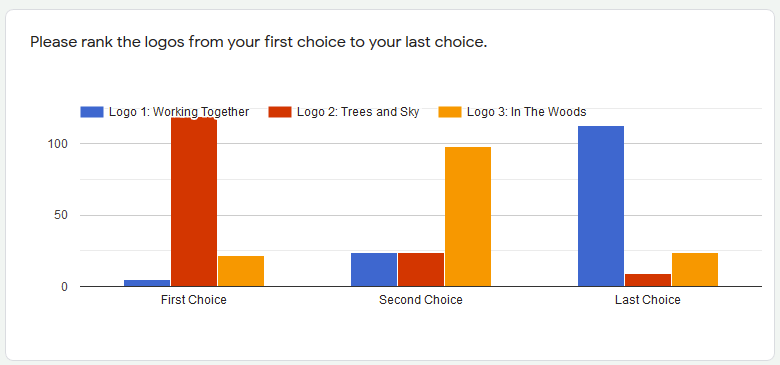Screen dimensions: 780x365
Task: Click the red Logo 2 legend swatch
Action: coord(280,112)
